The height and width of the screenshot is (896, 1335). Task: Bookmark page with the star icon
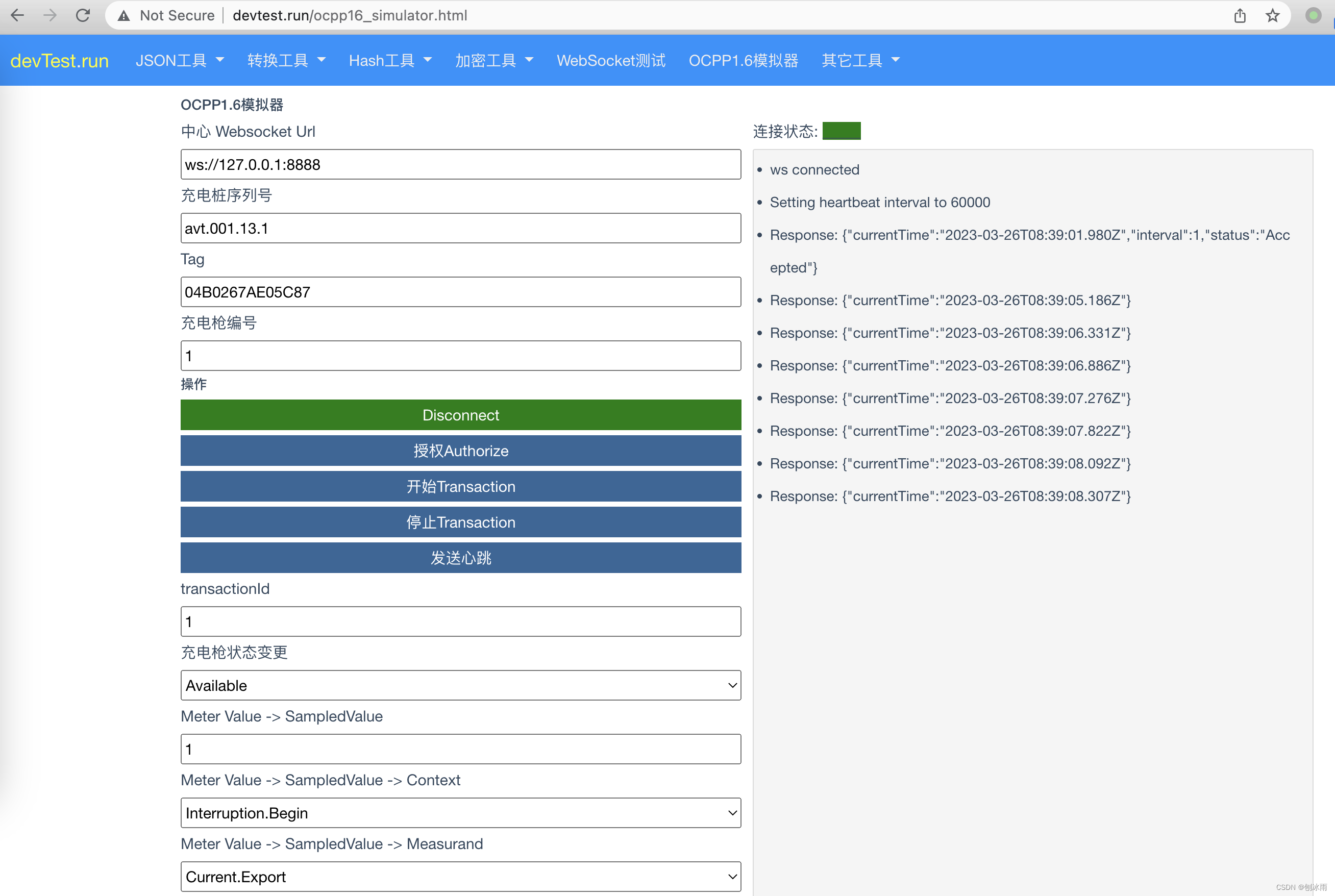tap(1272, 15)
